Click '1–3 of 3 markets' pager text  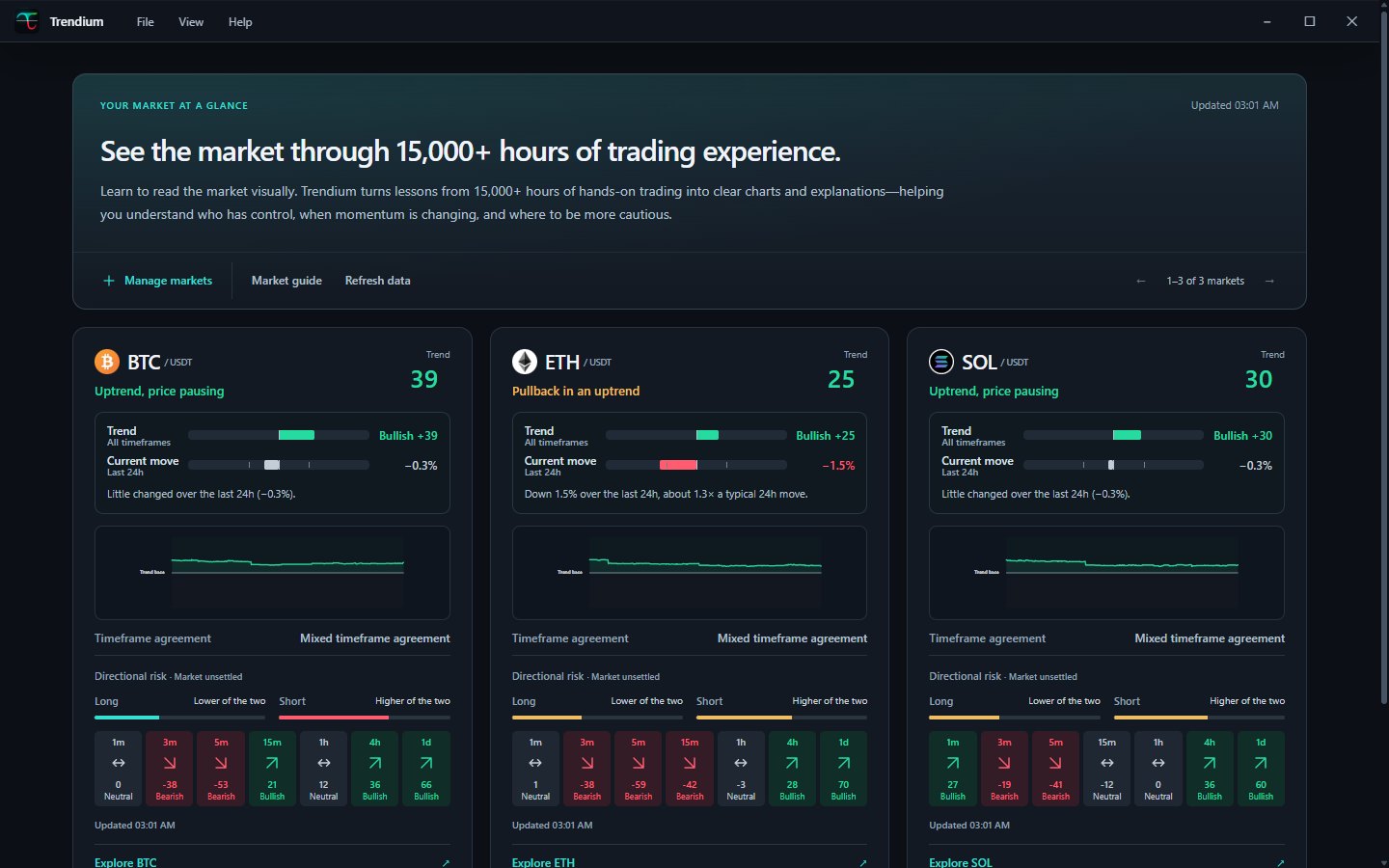point(1206,281)
